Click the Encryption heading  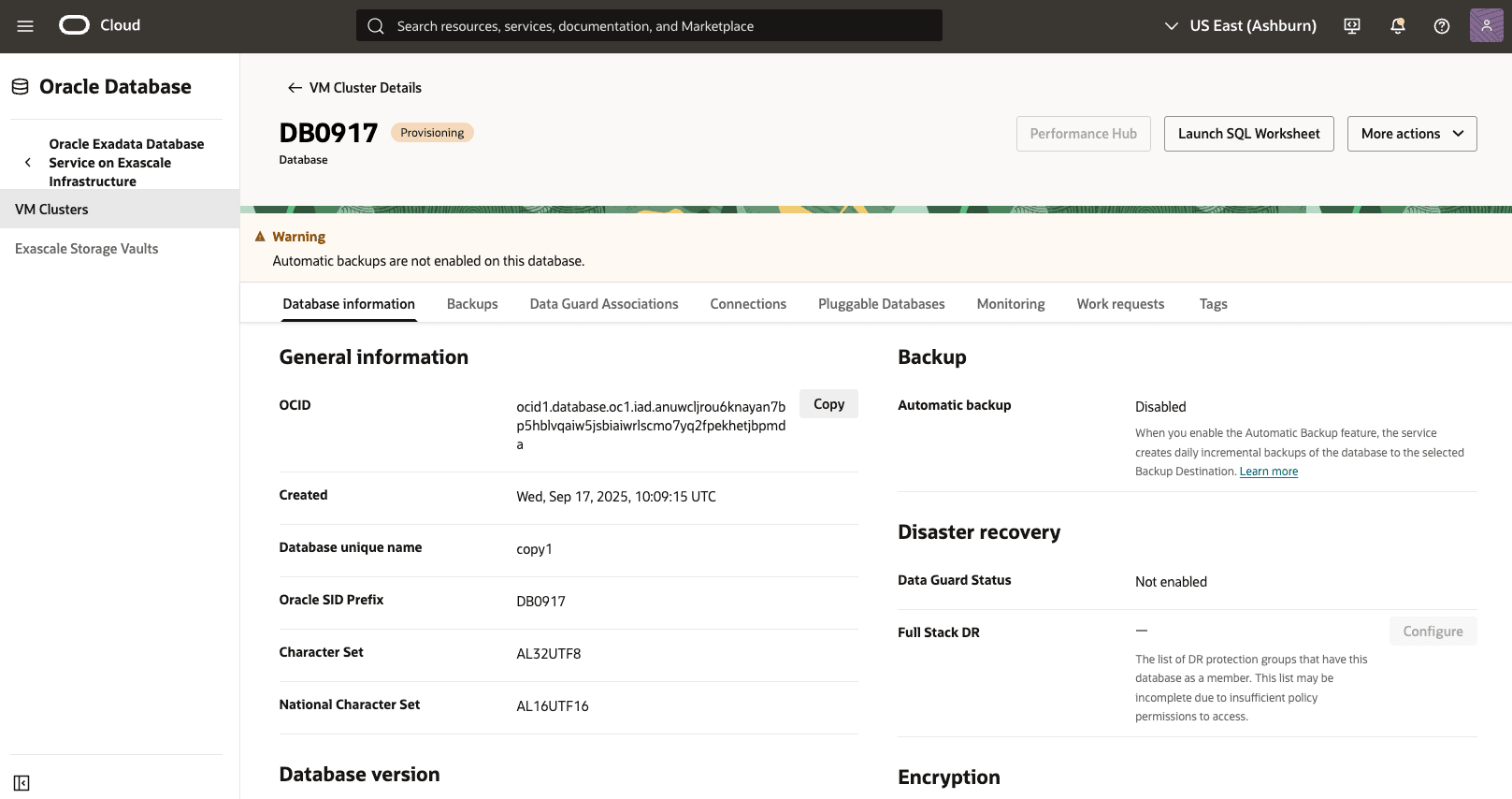(x=949, y=777)
